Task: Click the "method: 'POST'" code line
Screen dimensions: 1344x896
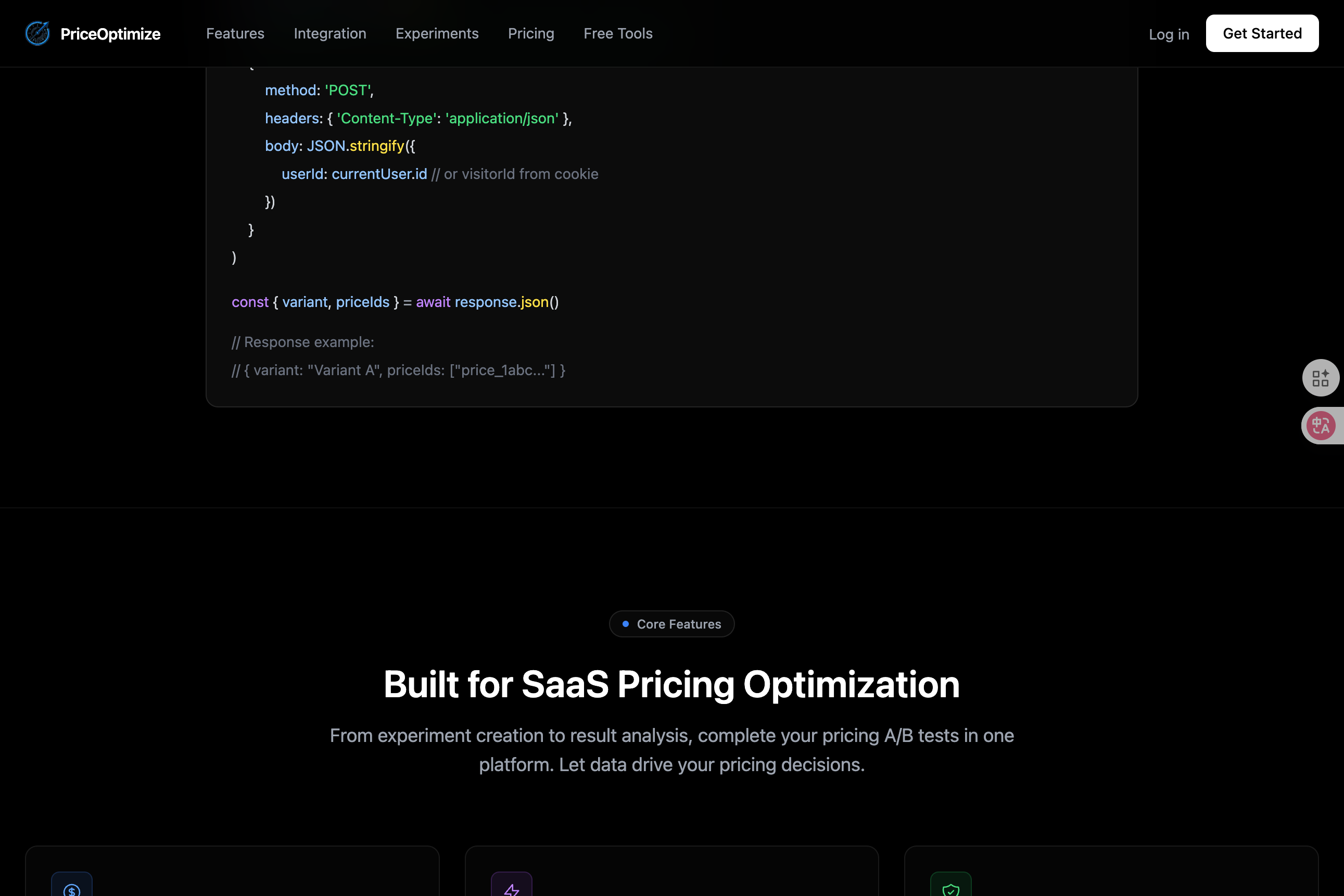Action: tap(319, 91)
